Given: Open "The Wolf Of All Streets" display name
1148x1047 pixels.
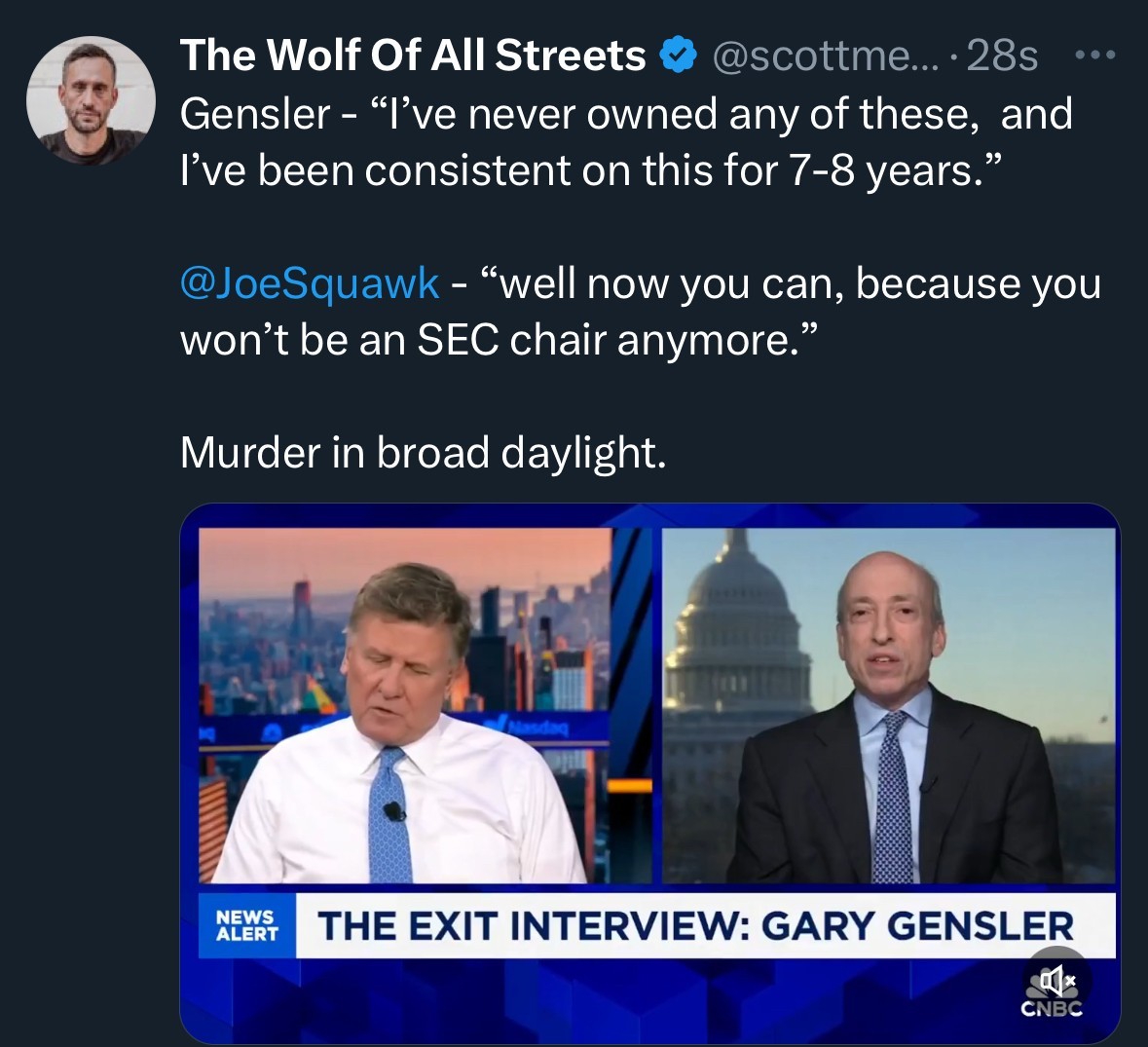Looking at the screenshot, I should (413, 56).
